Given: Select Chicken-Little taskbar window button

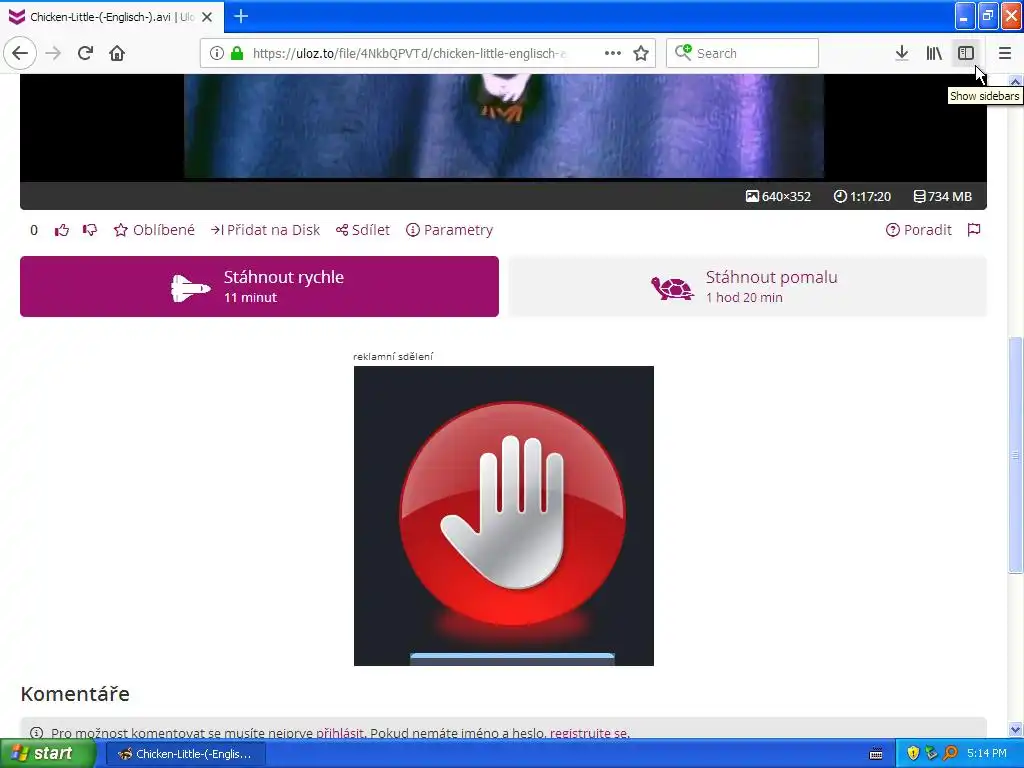Looking at the screenshot, I should [185, 754].
